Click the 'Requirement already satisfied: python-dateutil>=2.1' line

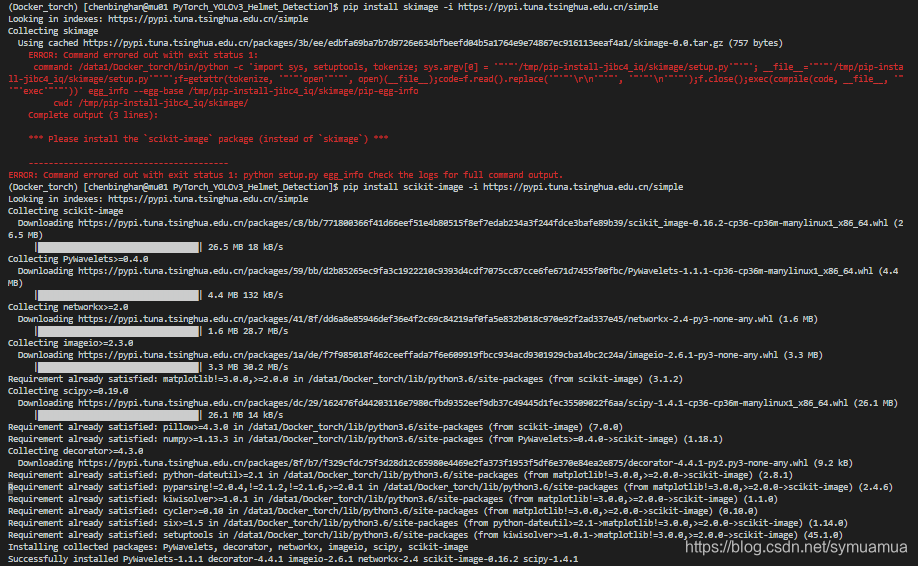click(400, 475)
